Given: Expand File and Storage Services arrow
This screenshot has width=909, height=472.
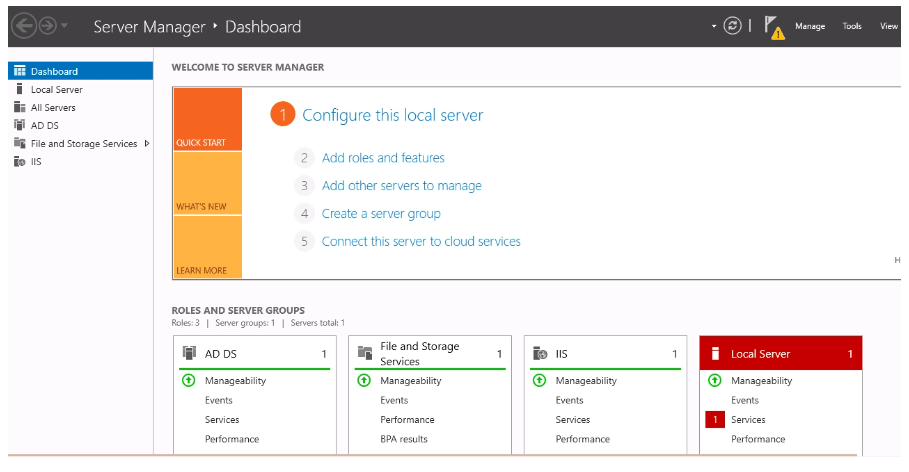Looking at the screenshot, I should point(147,143).
